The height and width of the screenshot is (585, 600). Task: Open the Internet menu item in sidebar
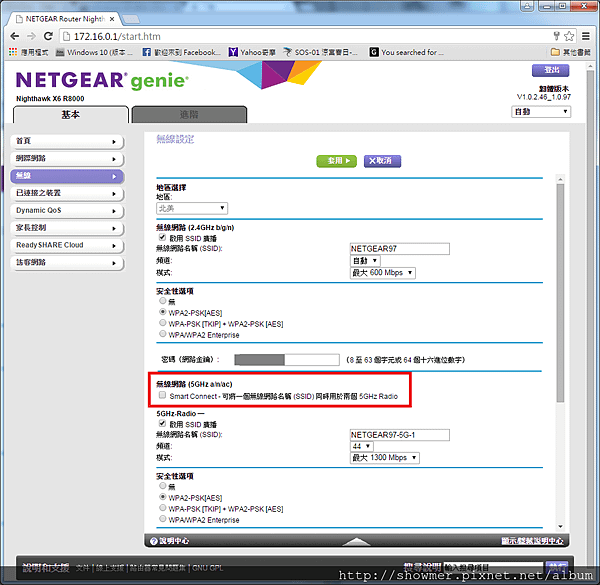point(67,159)
